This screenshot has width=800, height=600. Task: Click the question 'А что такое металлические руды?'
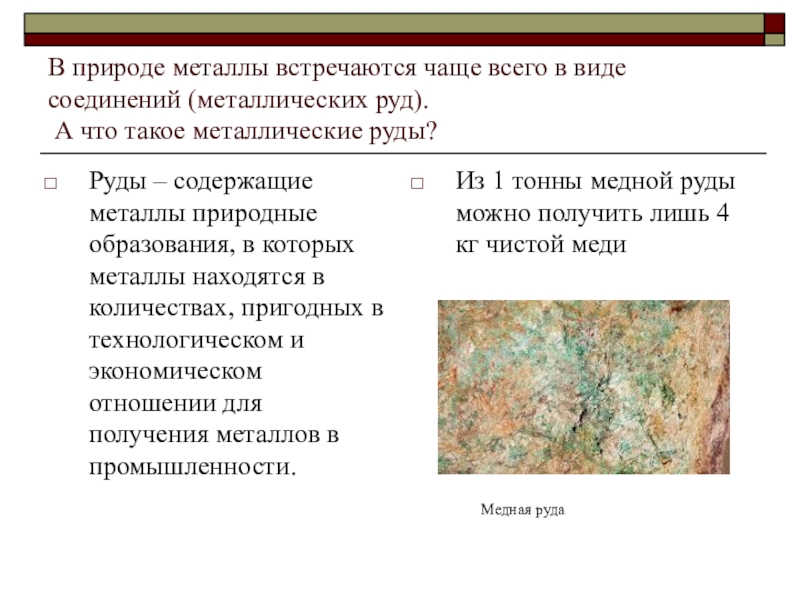(246, 131)
